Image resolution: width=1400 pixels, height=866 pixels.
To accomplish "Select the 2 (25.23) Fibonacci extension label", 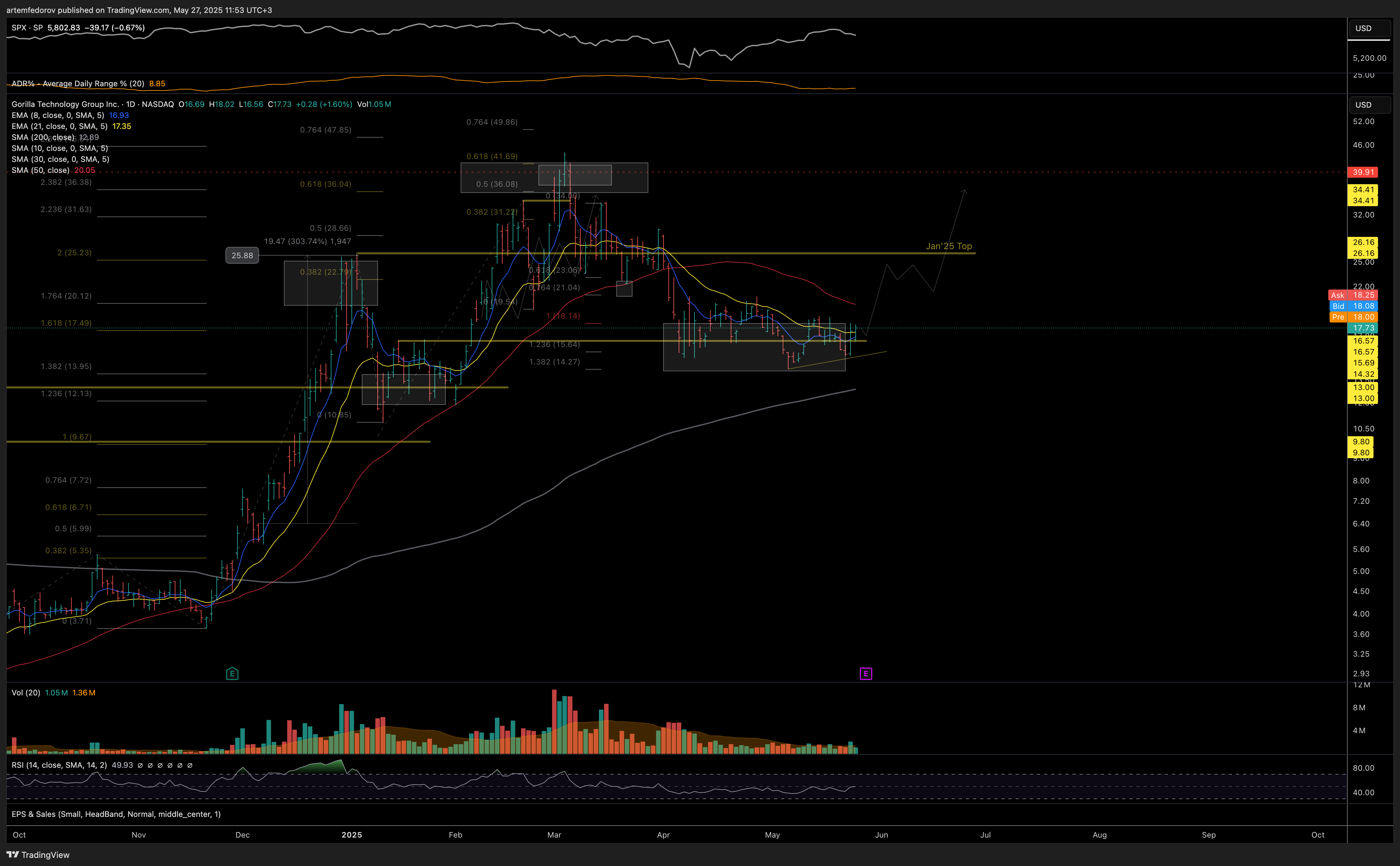I will [74, 253].
